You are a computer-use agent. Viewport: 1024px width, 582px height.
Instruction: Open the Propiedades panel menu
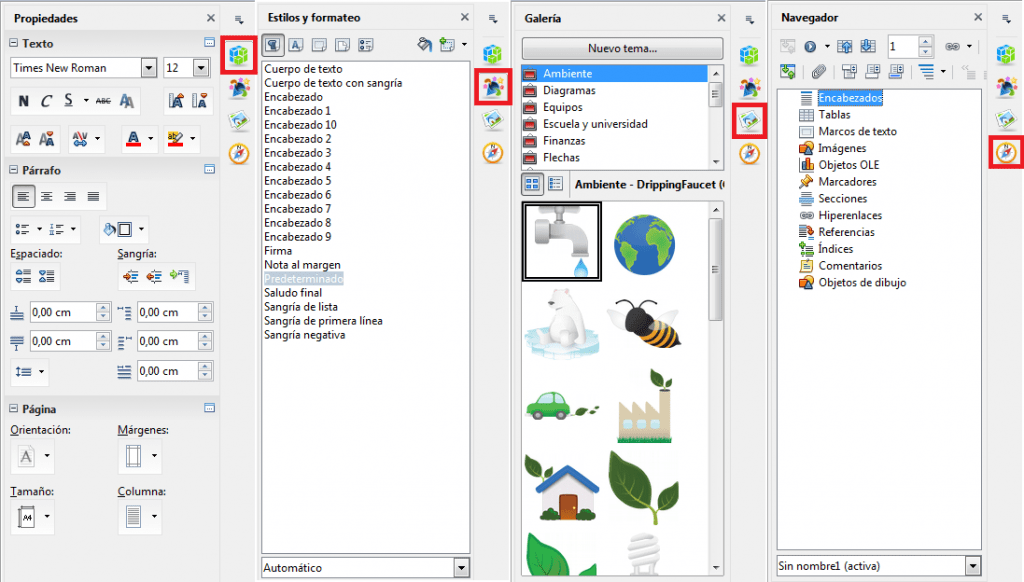(x=237, y=18)
